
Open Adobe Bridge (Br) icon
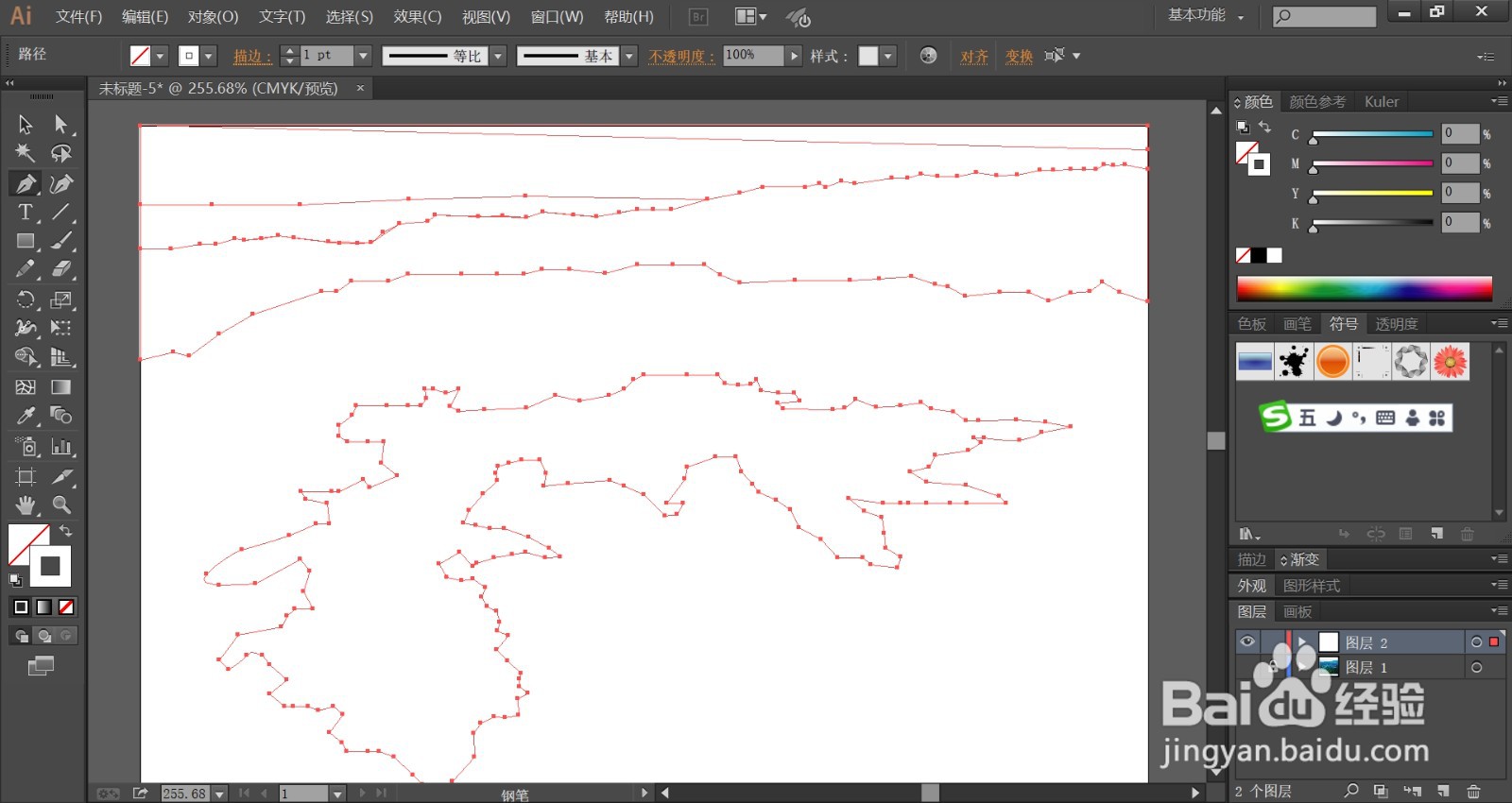coord(698,17)
